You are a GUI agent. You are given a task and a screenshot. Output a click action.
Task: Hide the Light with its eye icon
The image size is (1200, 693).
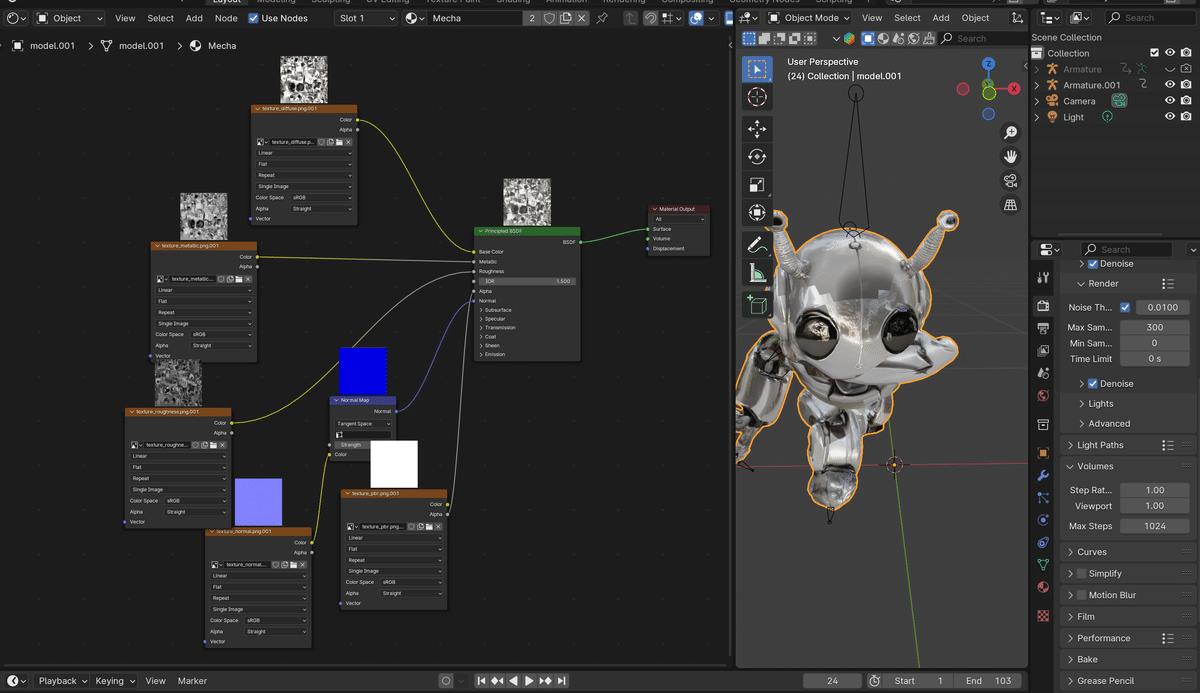click(1170, 117)
